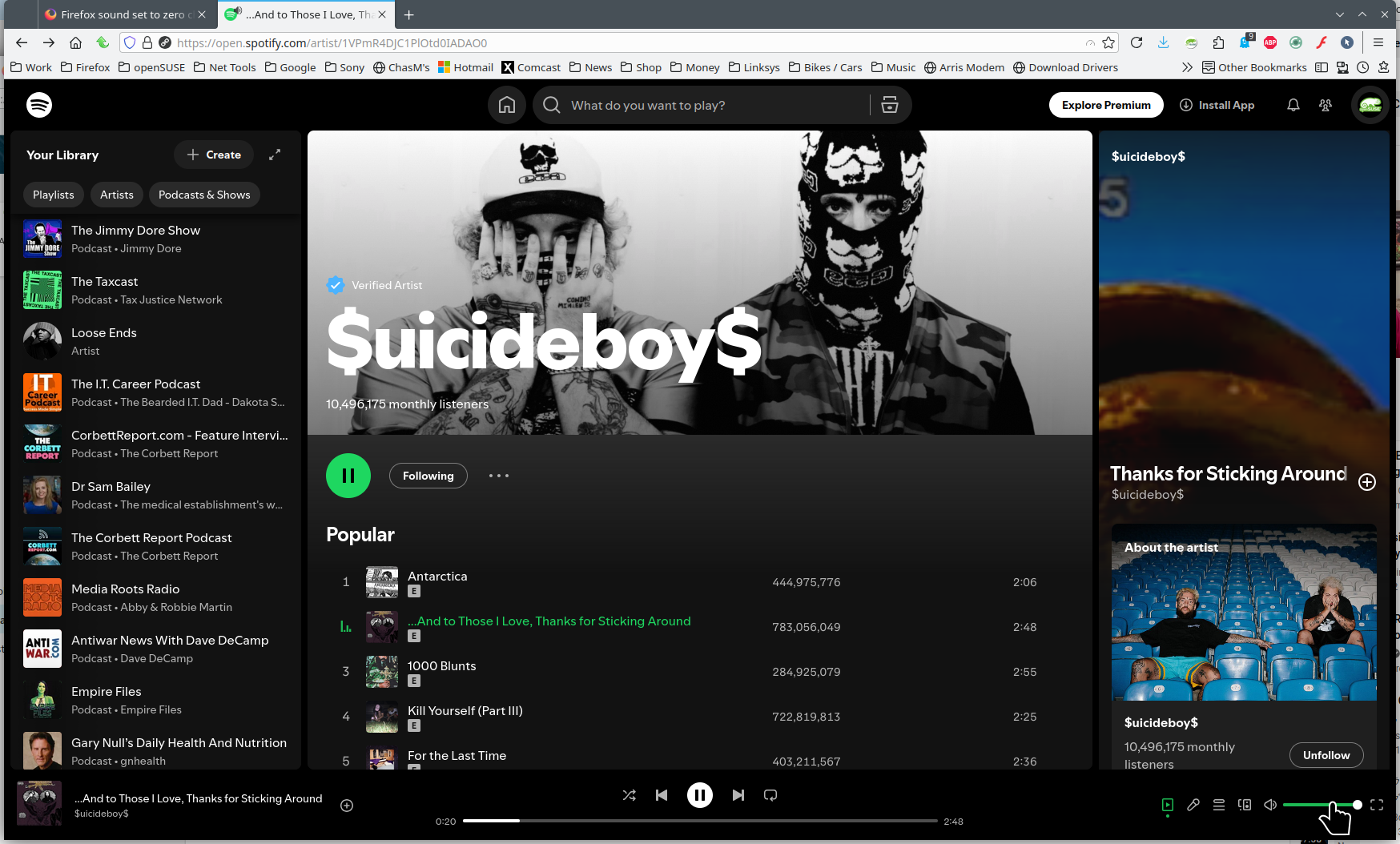Click Install App link
The height and width of the screenshot is (844, 1400).
(x=1217, y=105)
